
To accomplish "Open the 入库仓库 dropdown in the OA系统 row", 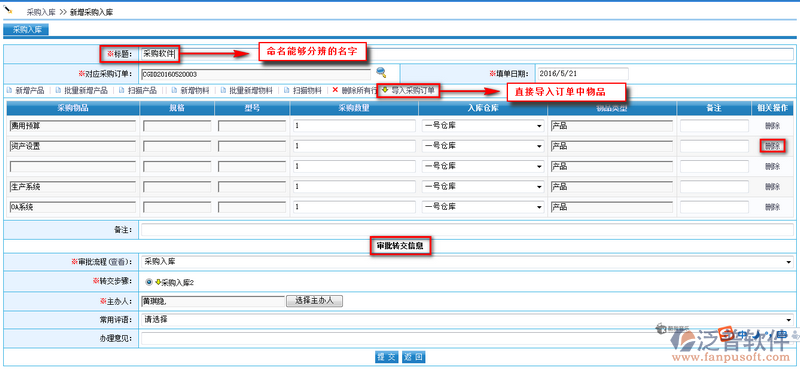I will pos(483,207).
